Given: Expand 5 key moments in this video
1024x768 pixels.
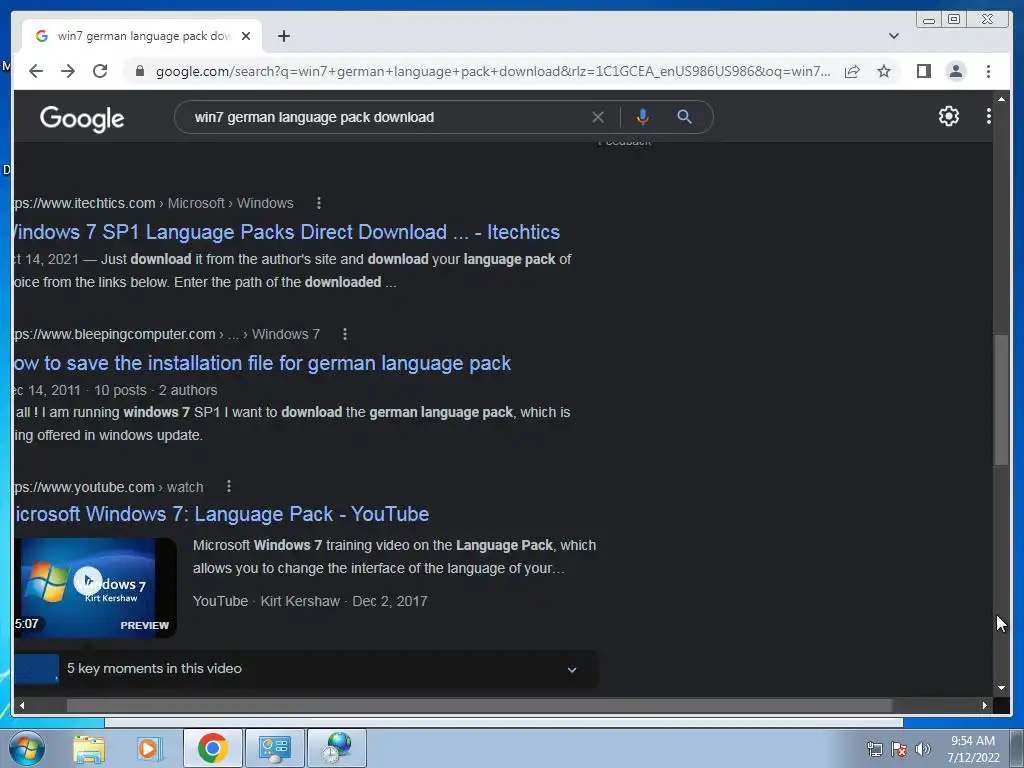Looking at the screenshot, I should click(x=306, y=669).
